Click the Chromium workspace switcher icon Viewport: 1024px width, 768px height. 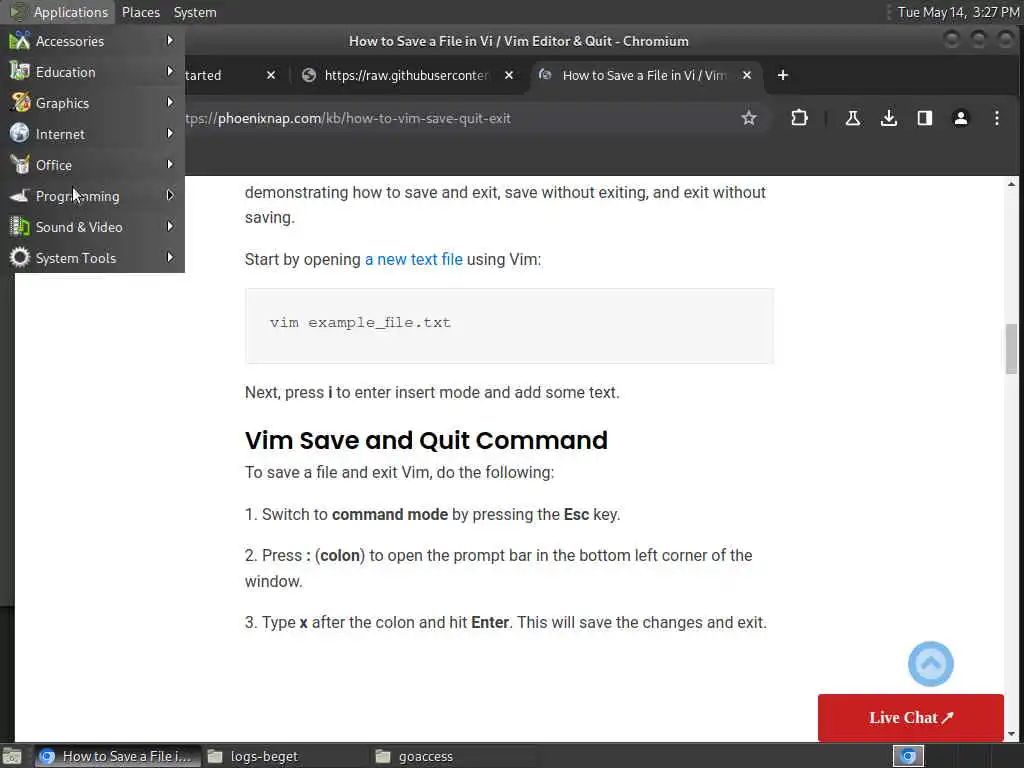908,756
